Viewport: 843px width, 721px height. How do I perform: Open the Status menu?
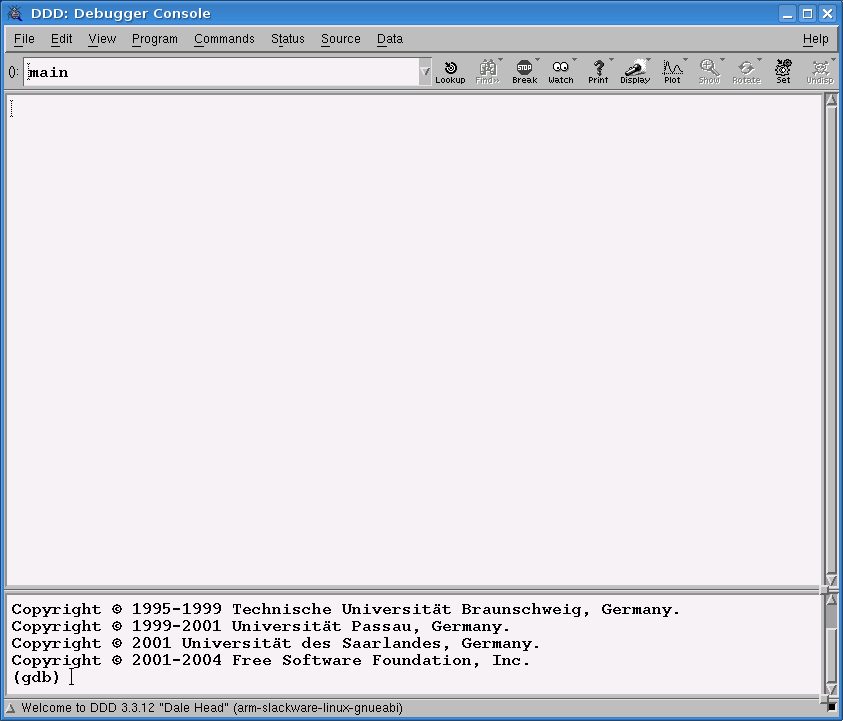pos(288,39)
